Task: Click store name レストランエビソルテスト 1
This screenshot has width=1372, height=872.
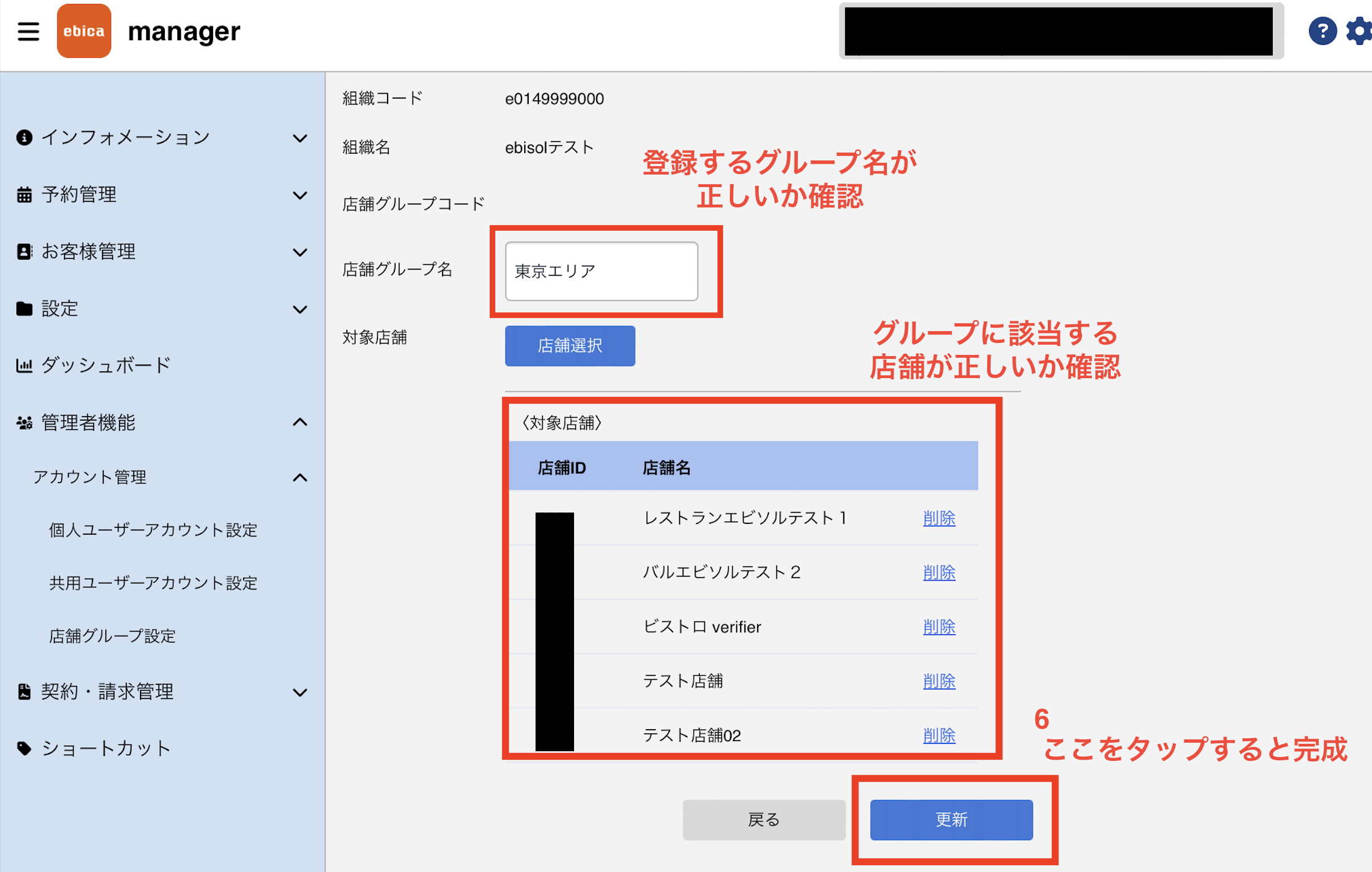Action: [745, 518]
